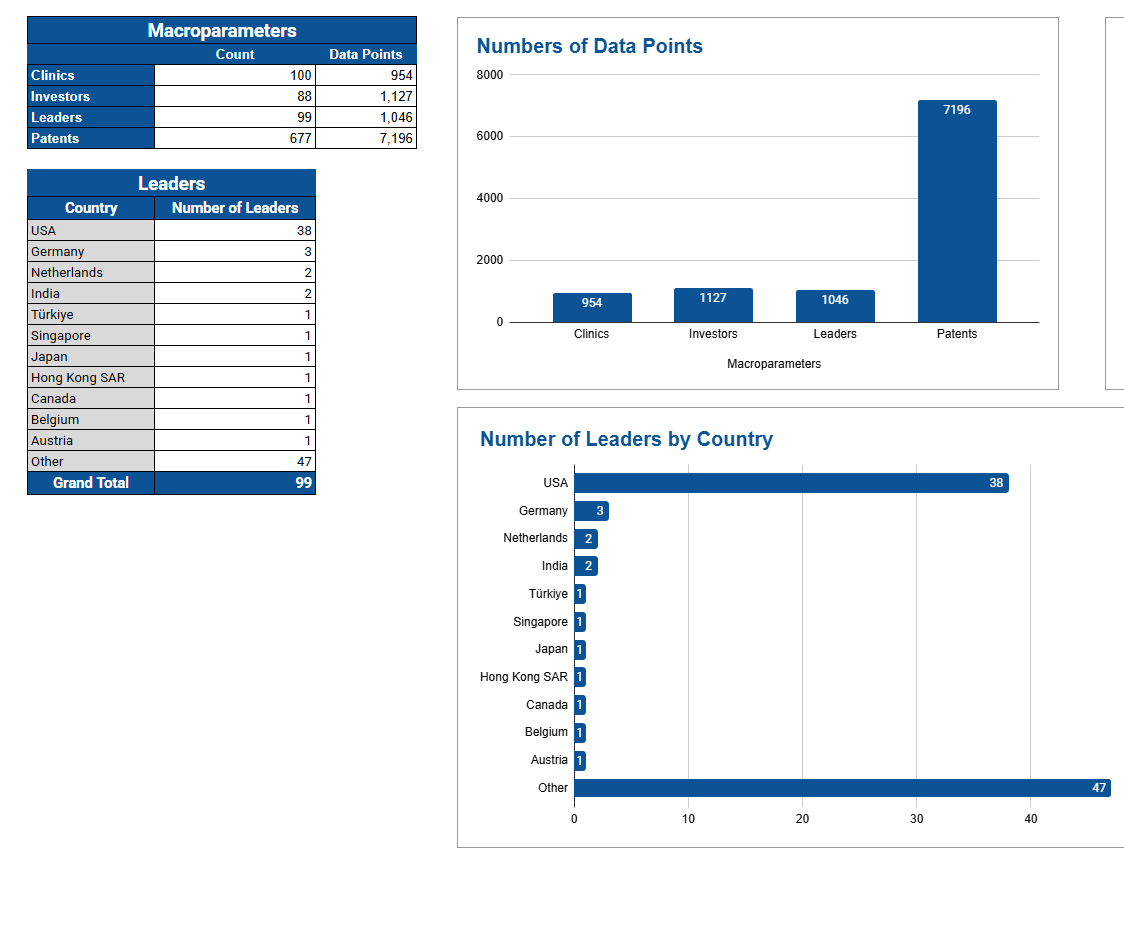The image size is (1124, 931).
Task: Click the 'Number of Leaders' column header
Action: [x=235, y=208]
